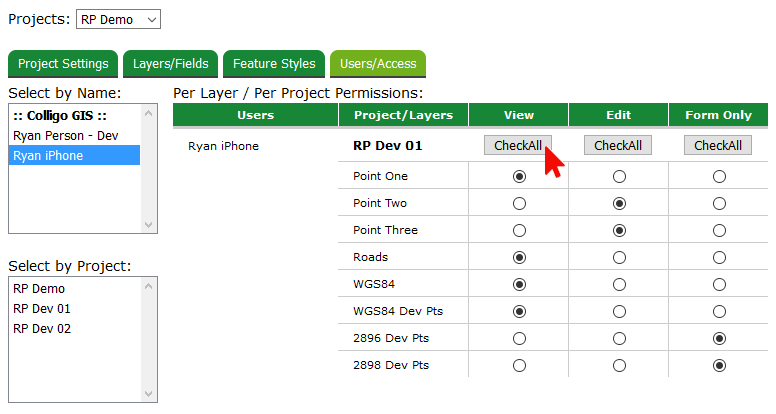The height and width of the screenshot is (414, 776).
Task: Select Edit for 2898 Dev Pts
Action: coord(619,366)
